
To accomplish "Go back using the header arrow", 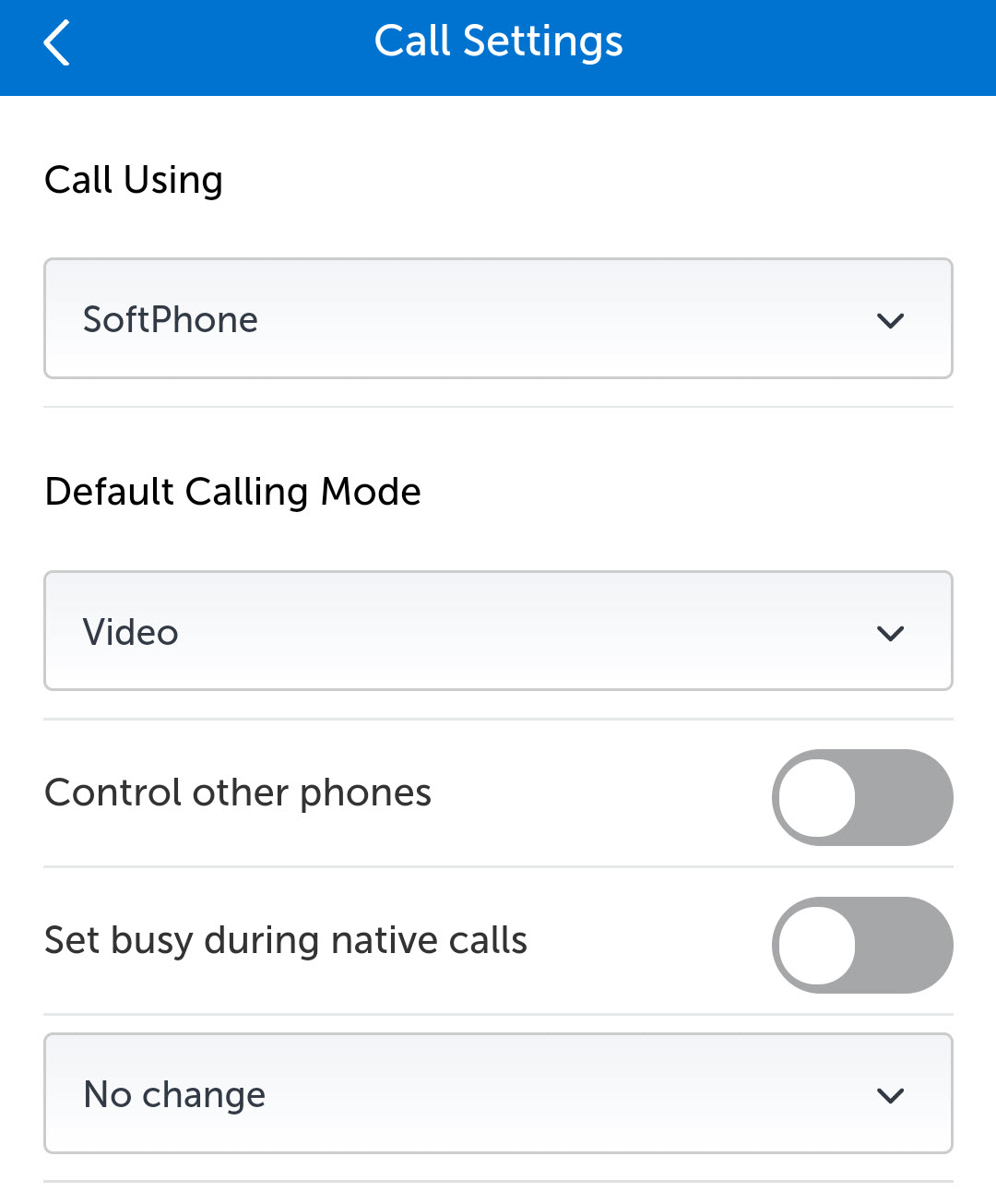I will coord(57,43).
